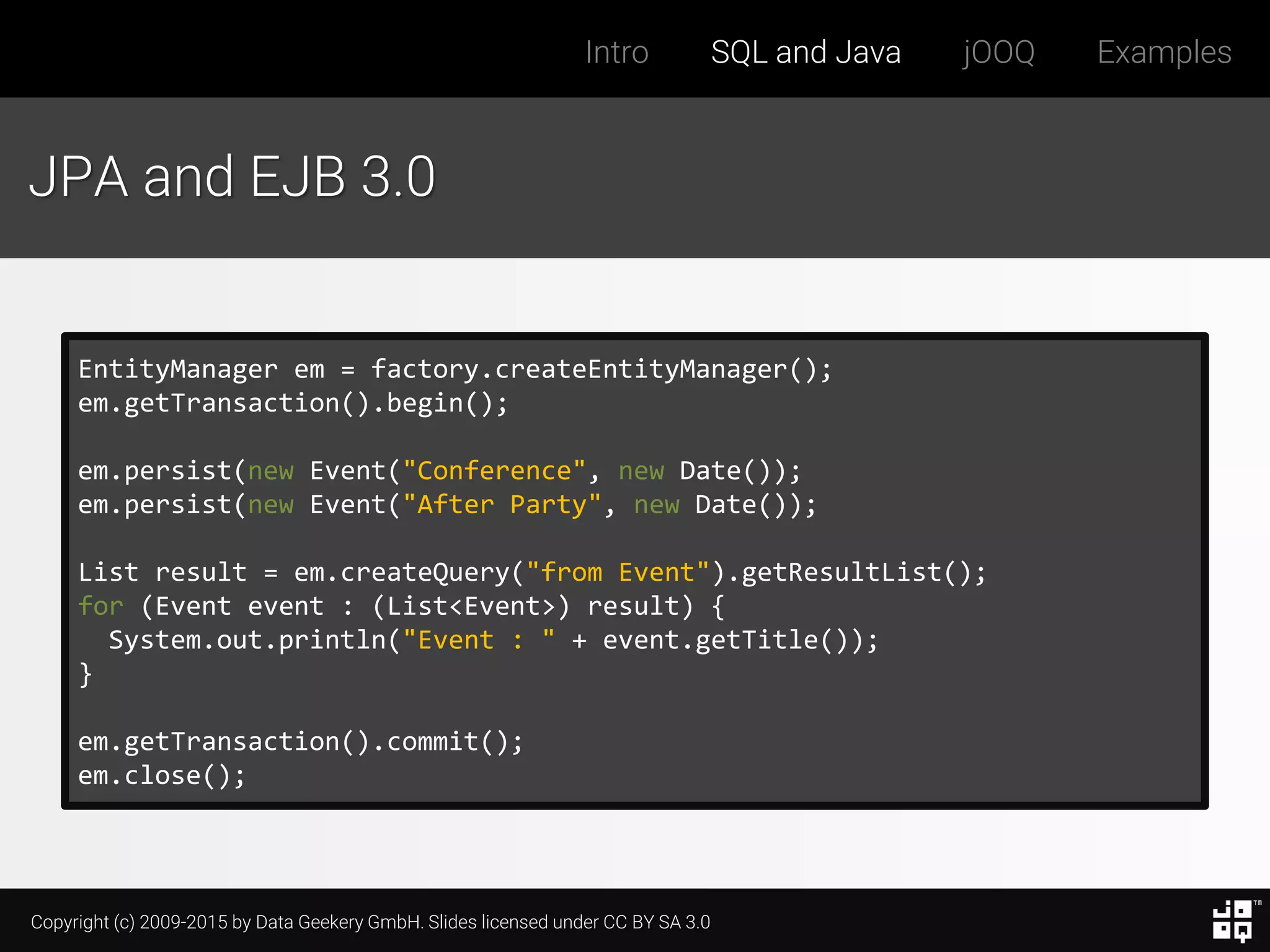Switch to the jOOQ section tab
This screenshot has height=952, width=1270.
pos(998,52)
